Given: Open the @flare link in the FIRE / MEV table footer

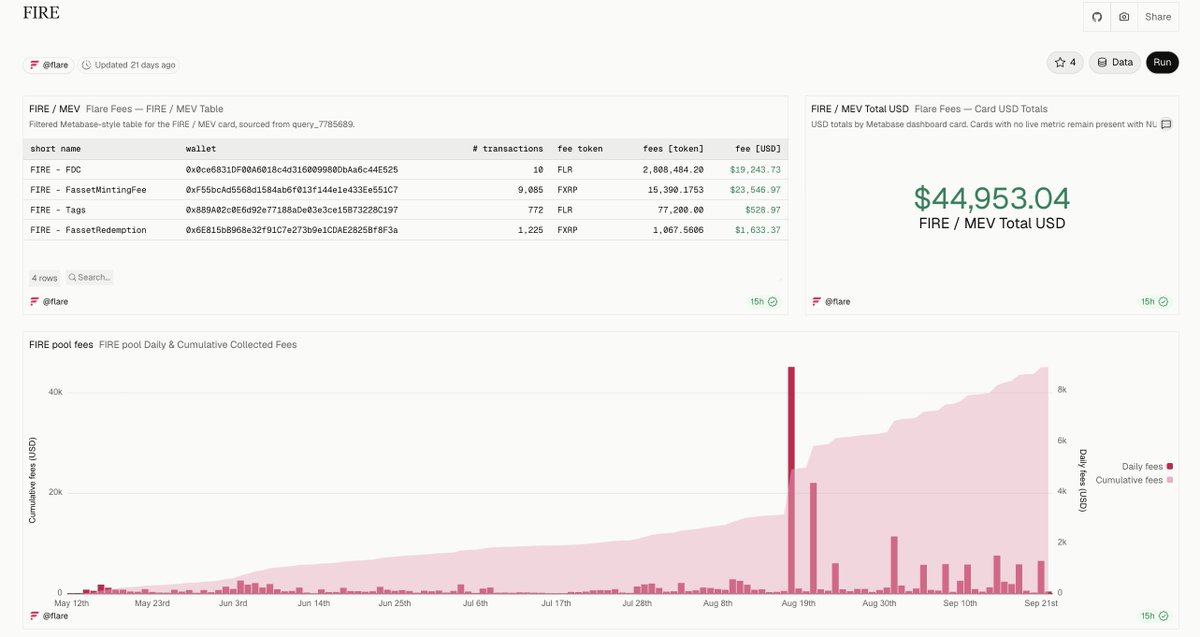Looking at the screenshot, I should 49,301.
